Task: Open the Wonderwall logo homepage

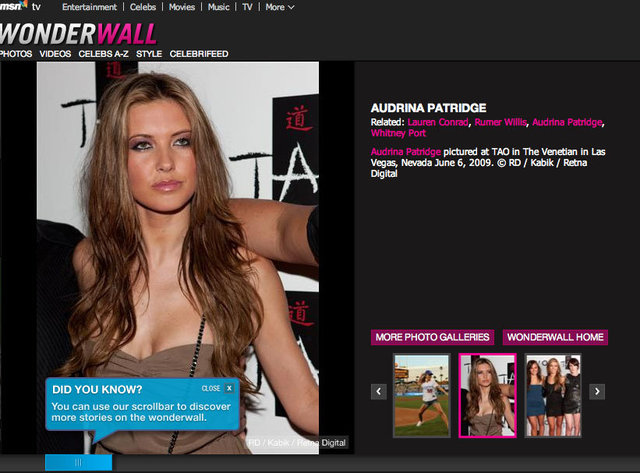Action: (78, 33)
